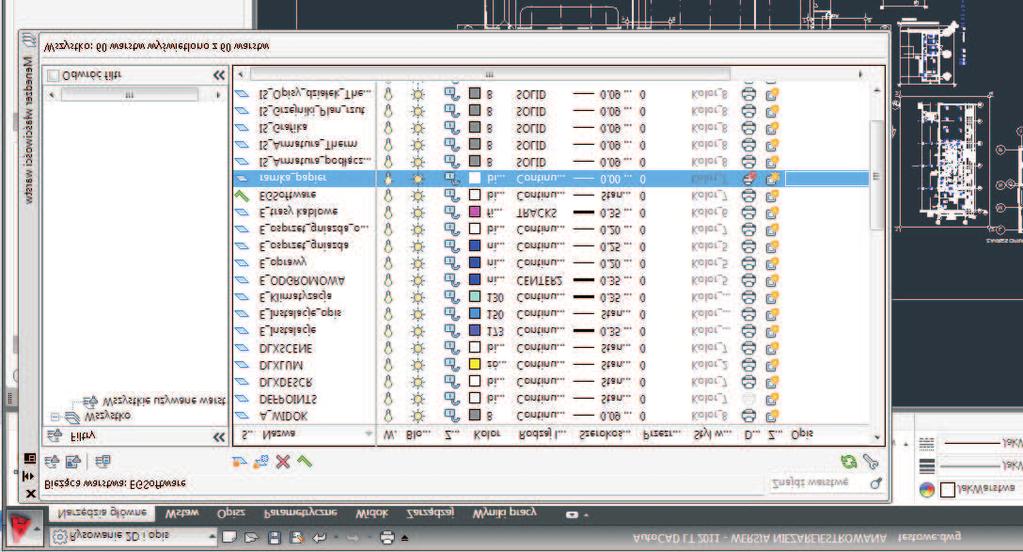Click new viewport freeze icon for DLXLUM row
This screenshot has height=552, width=1023.
click(771, 365)
